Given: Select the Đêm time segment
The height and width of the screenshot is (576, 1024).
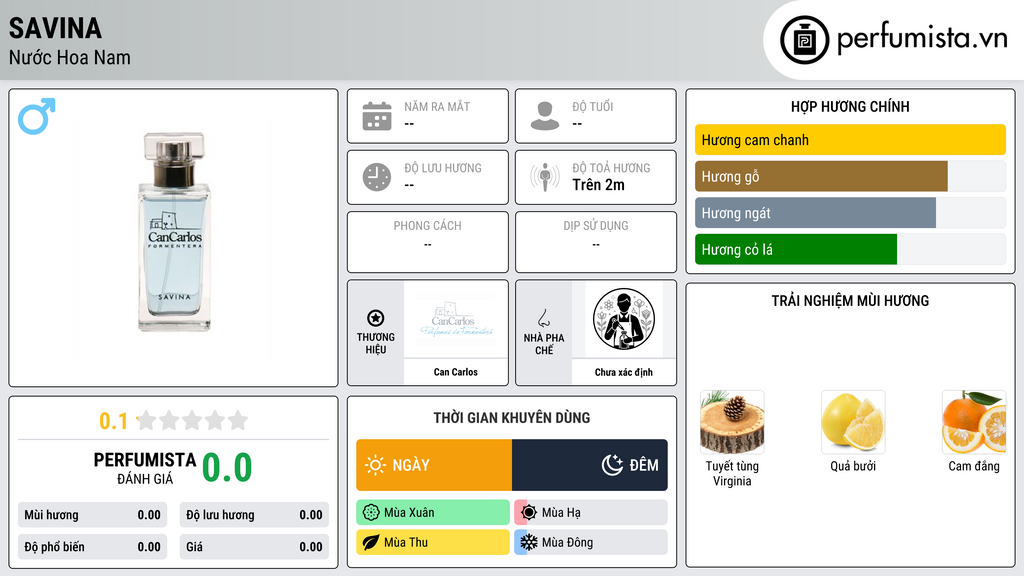Looking at the screenshot, I should coord(590,465).
